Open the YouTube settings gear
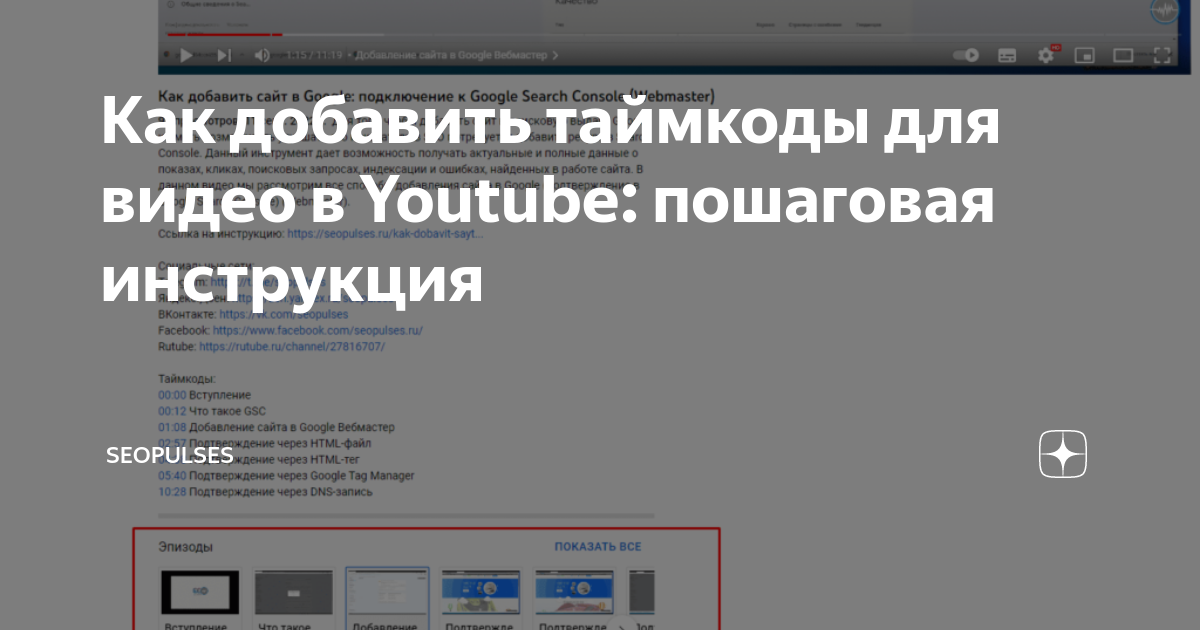Image resolution: width=1200 pixels, height=630 pixels. tap(1045, 55)
